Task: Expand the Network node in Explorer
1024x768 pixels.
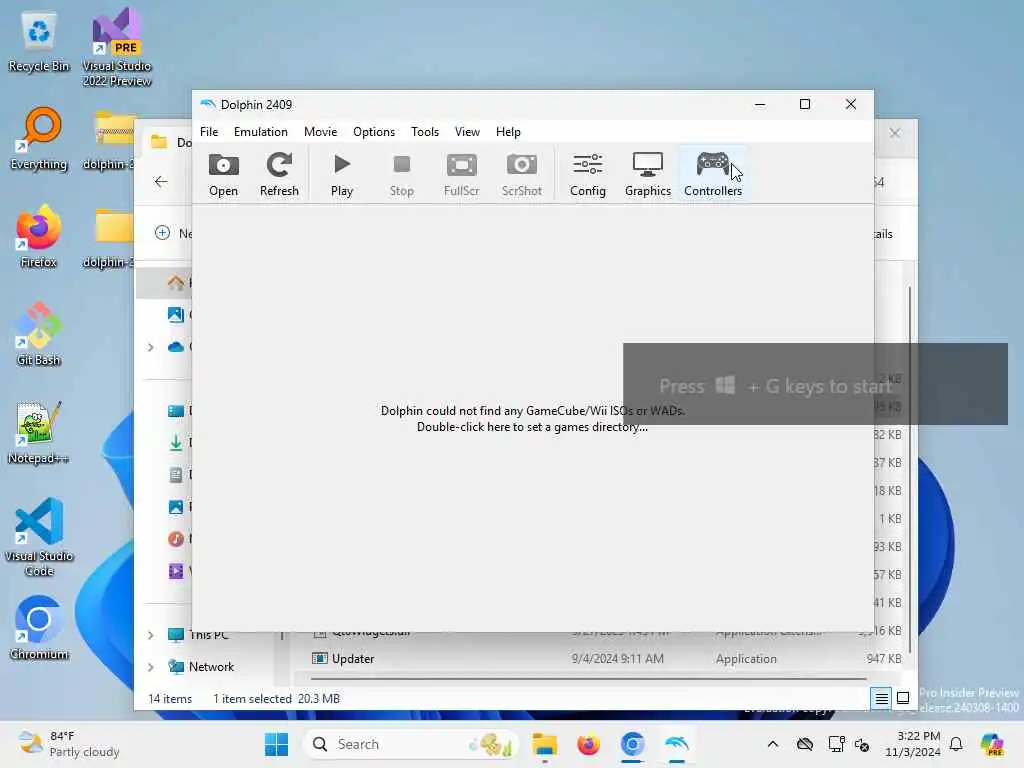Action: (151, 667)
